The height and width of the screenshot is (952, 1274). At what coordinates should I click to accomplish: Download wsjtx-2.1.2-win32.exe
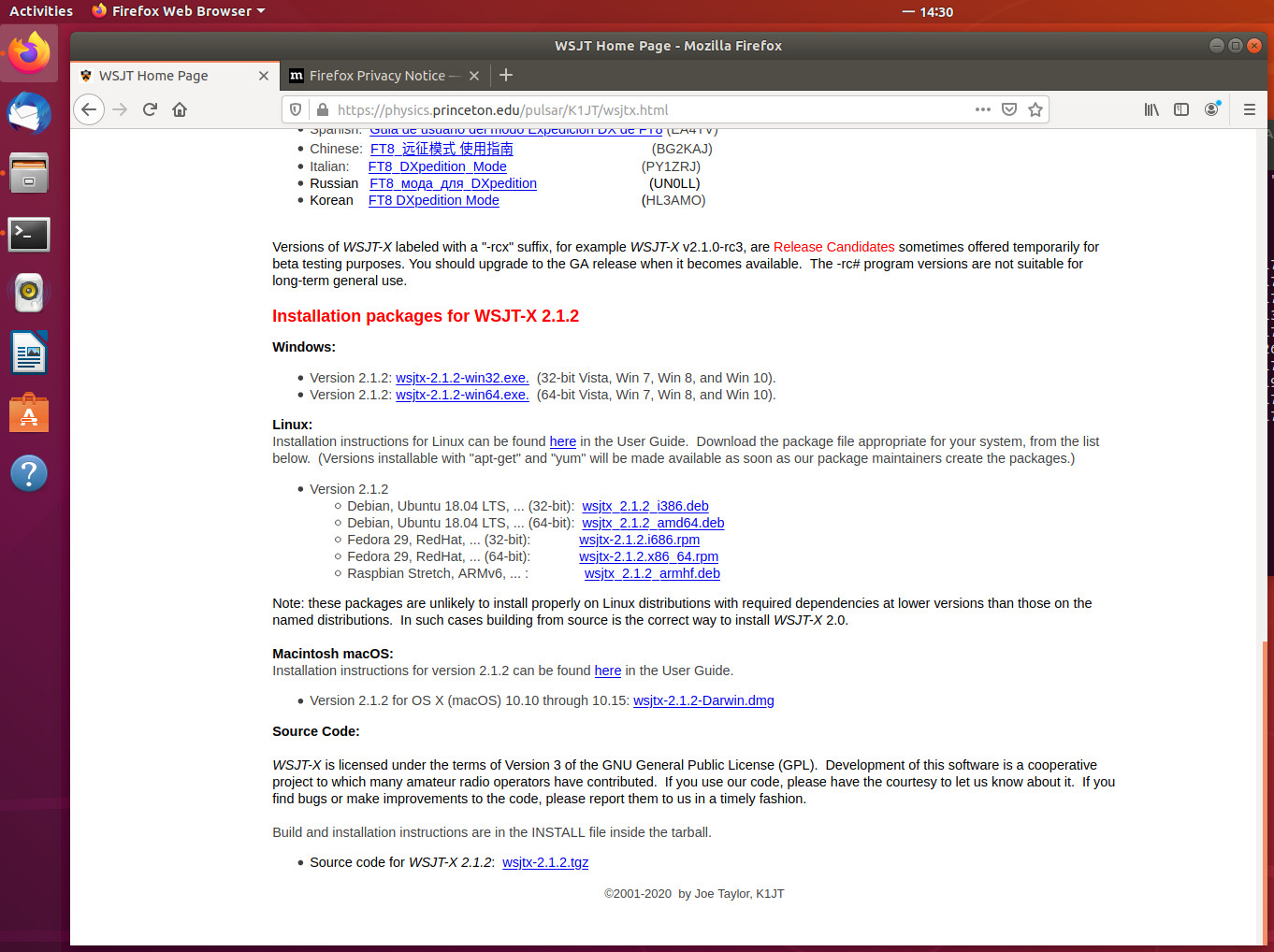pyautogui.click(x=462, y=378)
